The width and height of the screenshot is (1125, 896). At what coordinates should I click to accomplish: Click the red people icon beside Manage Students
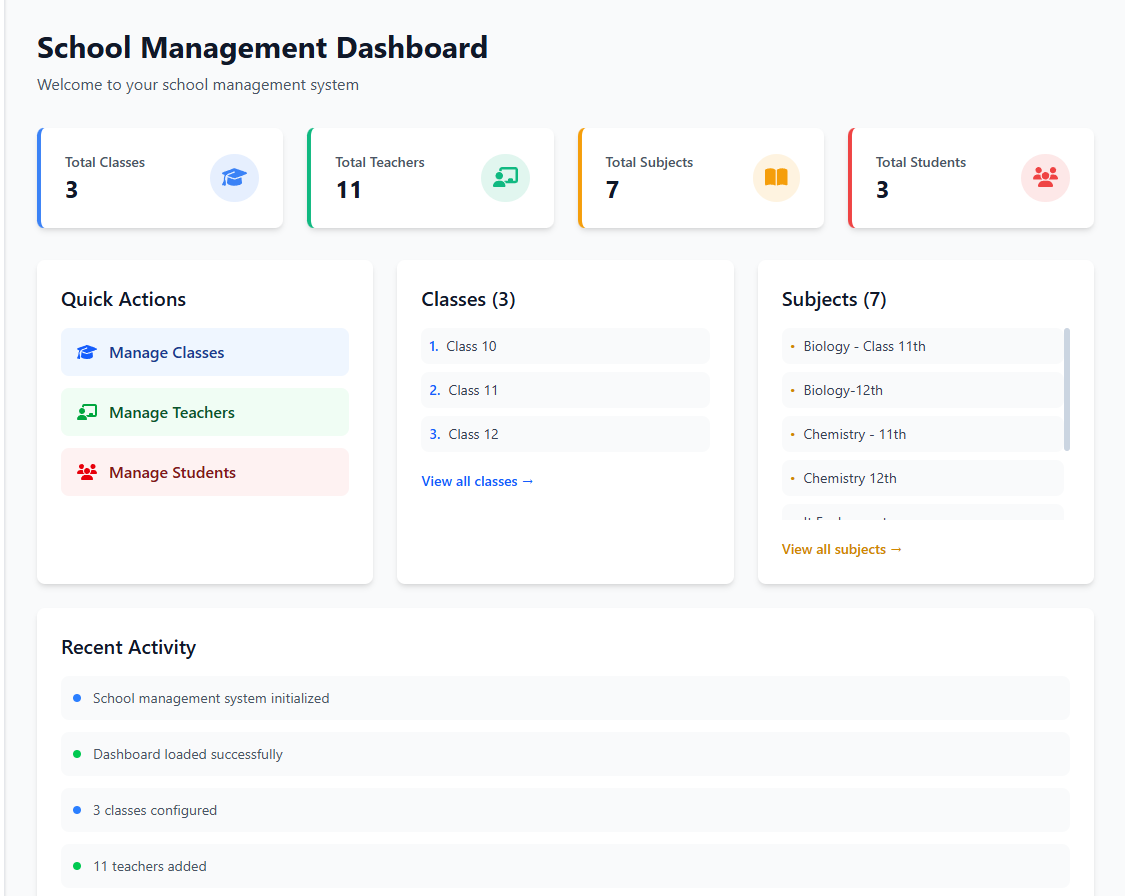[87, 472]
